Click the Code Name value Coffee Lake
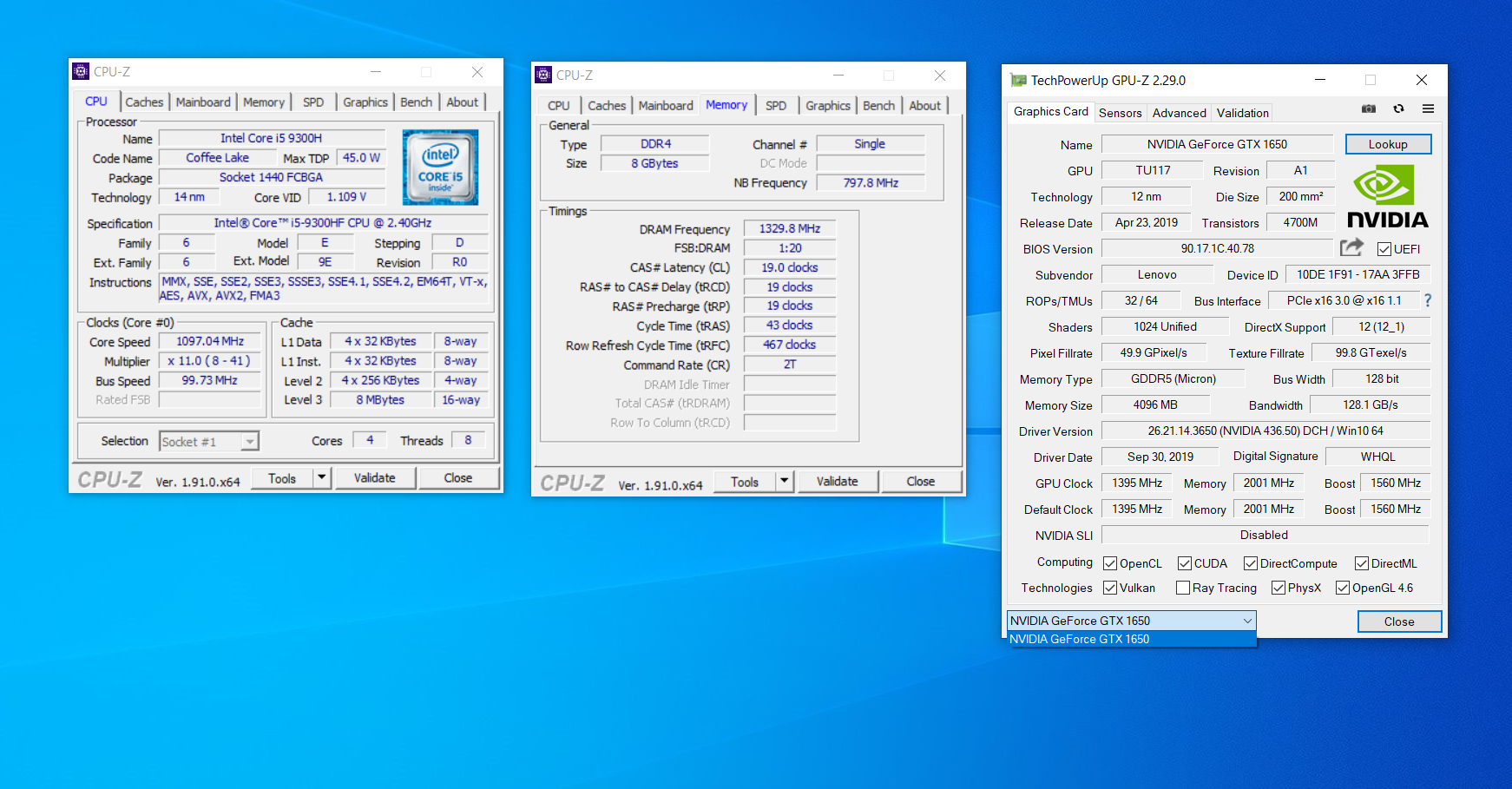The height and width of the screenshot is (789, 1512). click(217, 158)
